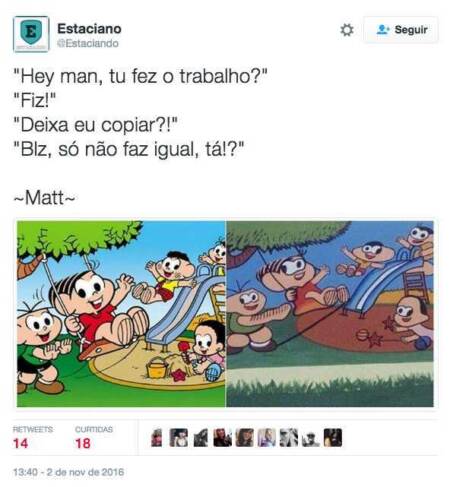Viewport: 450px width, 487px height.
Task: Click the Seguir follow button
Action: point(401,30)
